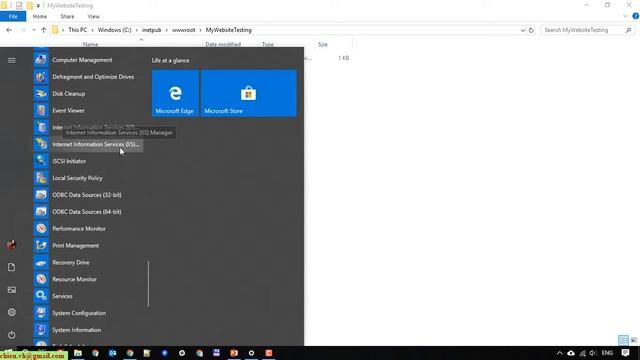Viewport: 640px width, 360px height.
Task: Click the search magnifier icon
Action: coord(628,30)
